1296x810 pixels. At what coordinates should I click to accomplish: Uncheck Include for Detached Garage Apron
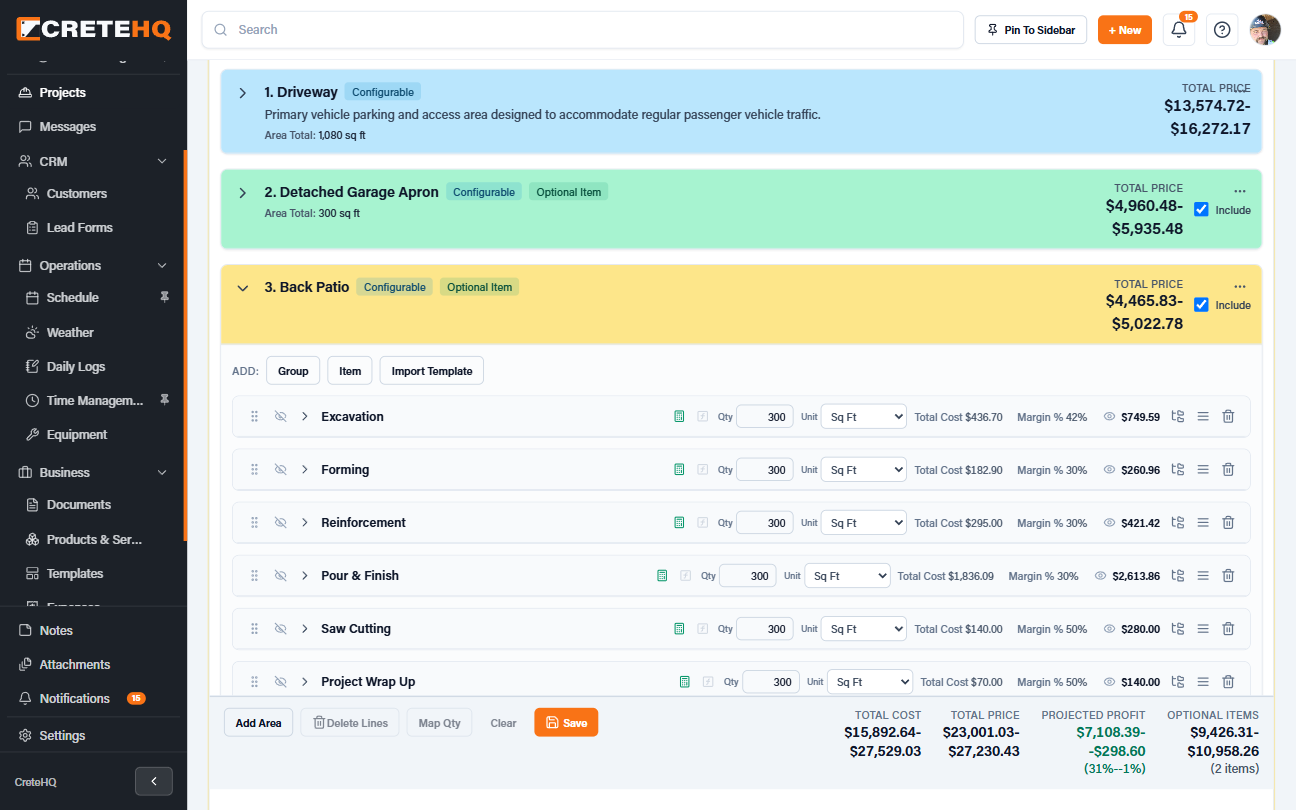pyautogui.click(x=1202, y=210)
